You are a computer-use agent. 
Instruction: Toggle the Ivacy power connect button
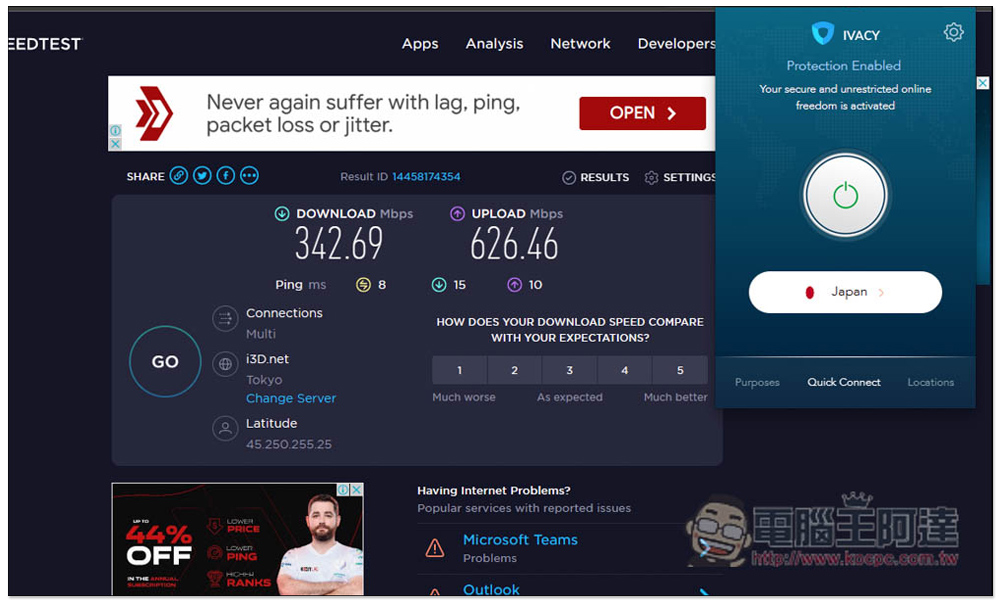pyautogui.click(x=845, y=195)
